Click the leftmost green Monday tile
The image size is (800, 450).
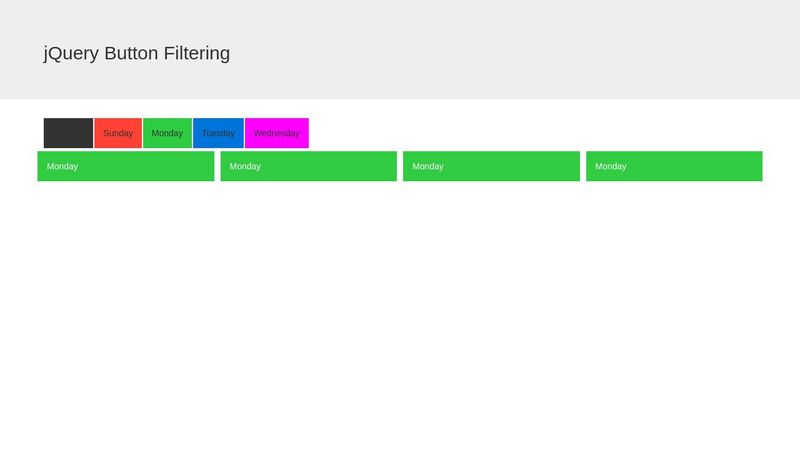click(126, 166)
